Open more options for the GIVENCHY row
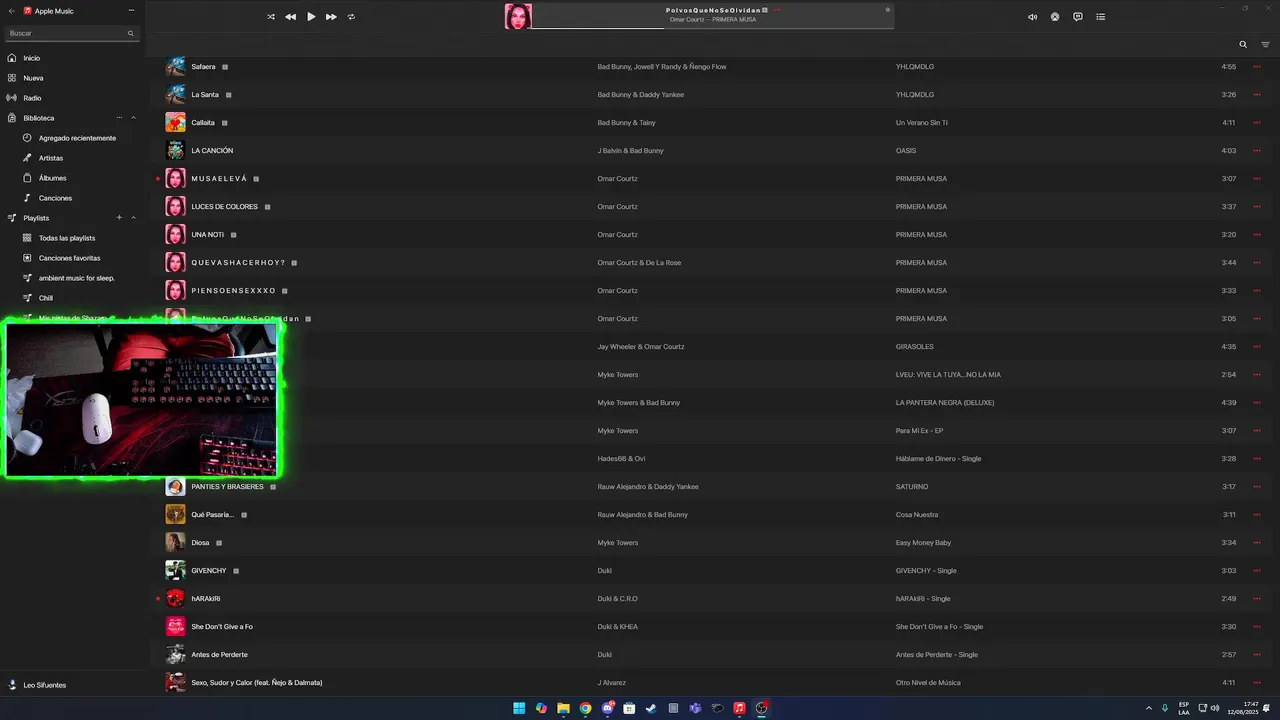Image resolution: width=1280 pixels, height=720 pixels. point(1257,571)
